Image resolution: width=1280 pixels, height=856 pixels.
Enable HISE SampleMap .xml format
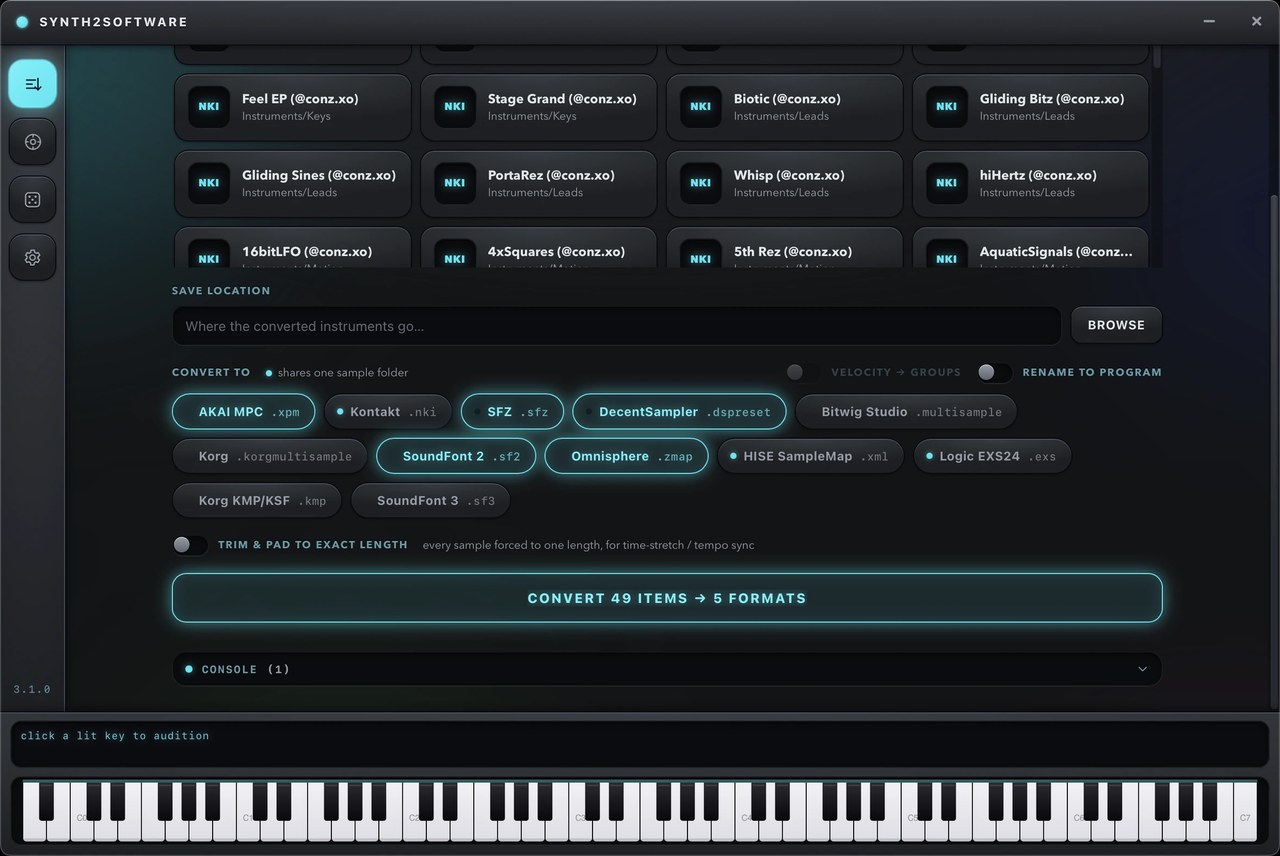click(811, 456)
